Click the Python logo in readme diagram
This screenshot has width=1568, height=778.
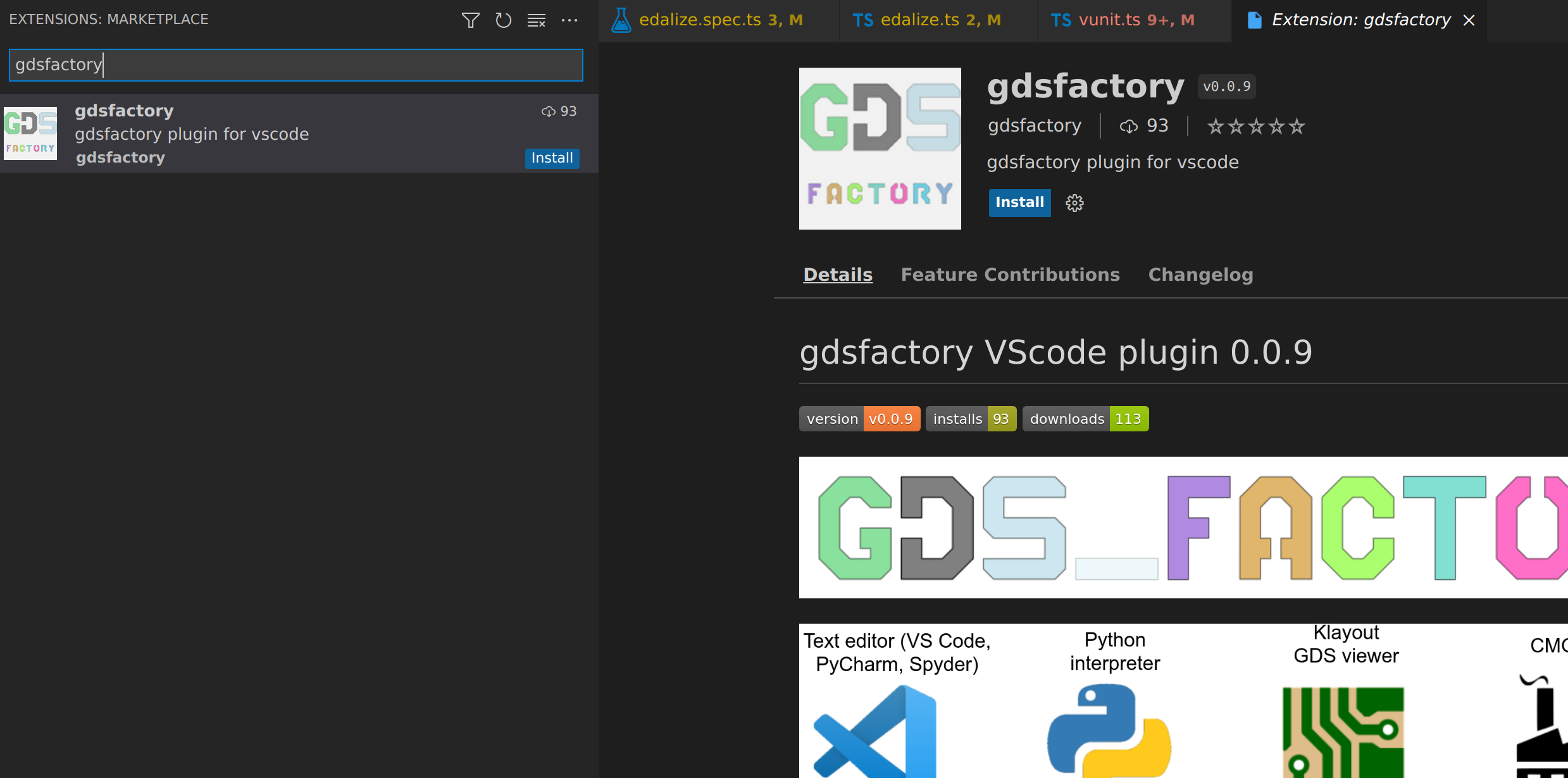pyautogui.click(x=1109, y=731)
